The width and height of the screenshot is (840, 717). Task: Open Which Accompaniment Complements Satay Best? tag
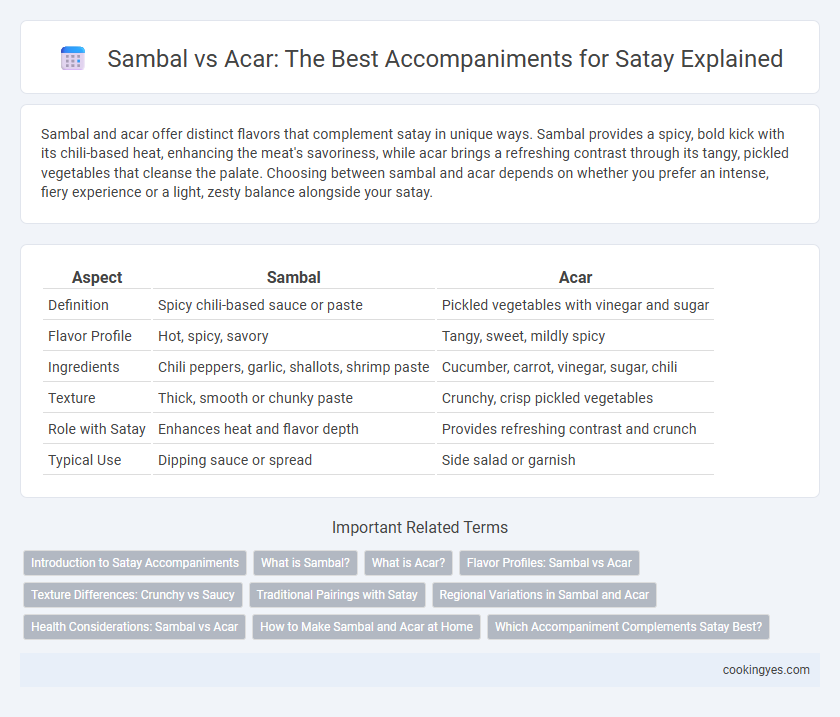tap(628, 626)
